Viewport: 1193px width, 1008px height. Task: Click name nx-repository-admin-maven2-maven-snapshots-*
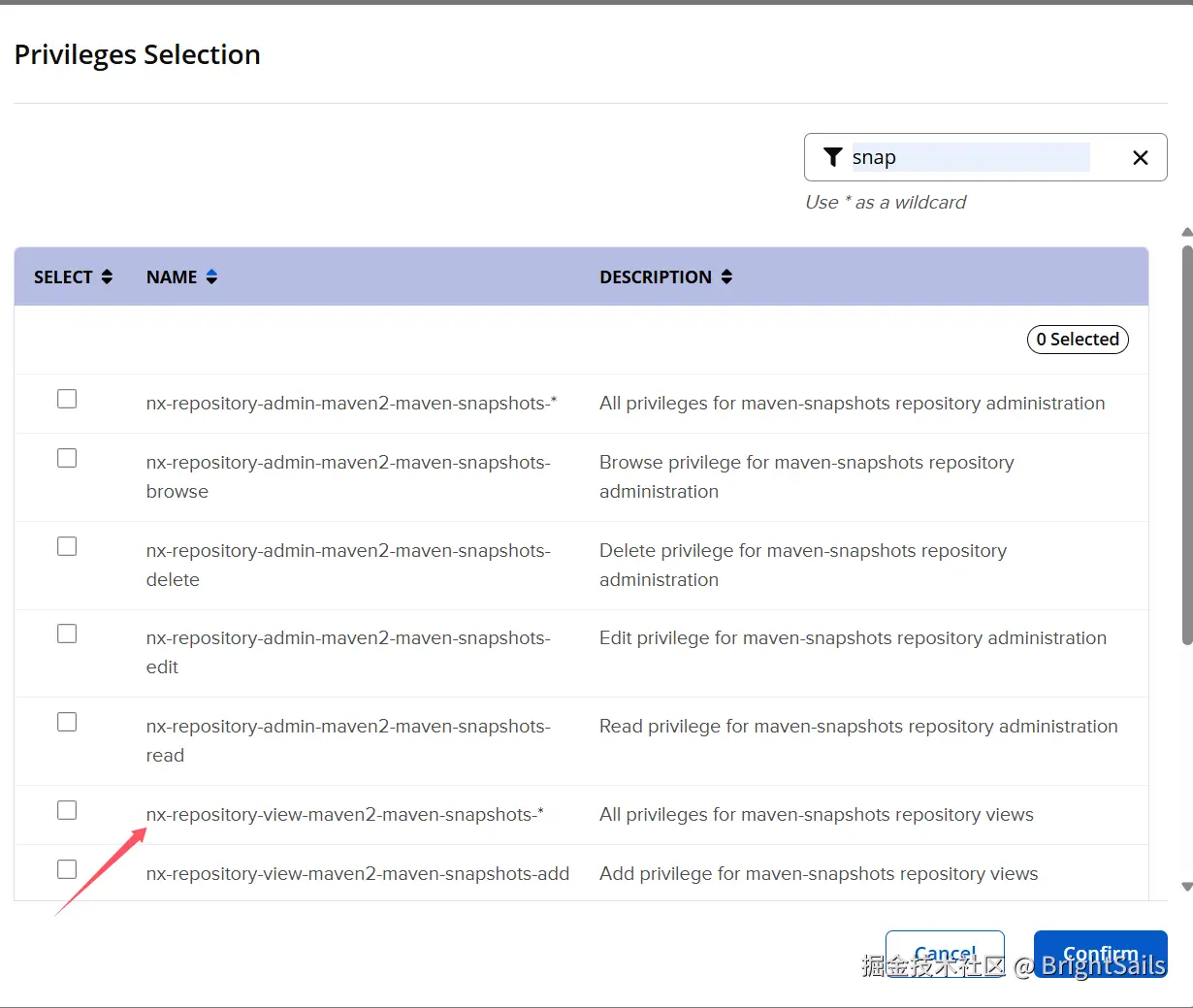coord(351,404)
